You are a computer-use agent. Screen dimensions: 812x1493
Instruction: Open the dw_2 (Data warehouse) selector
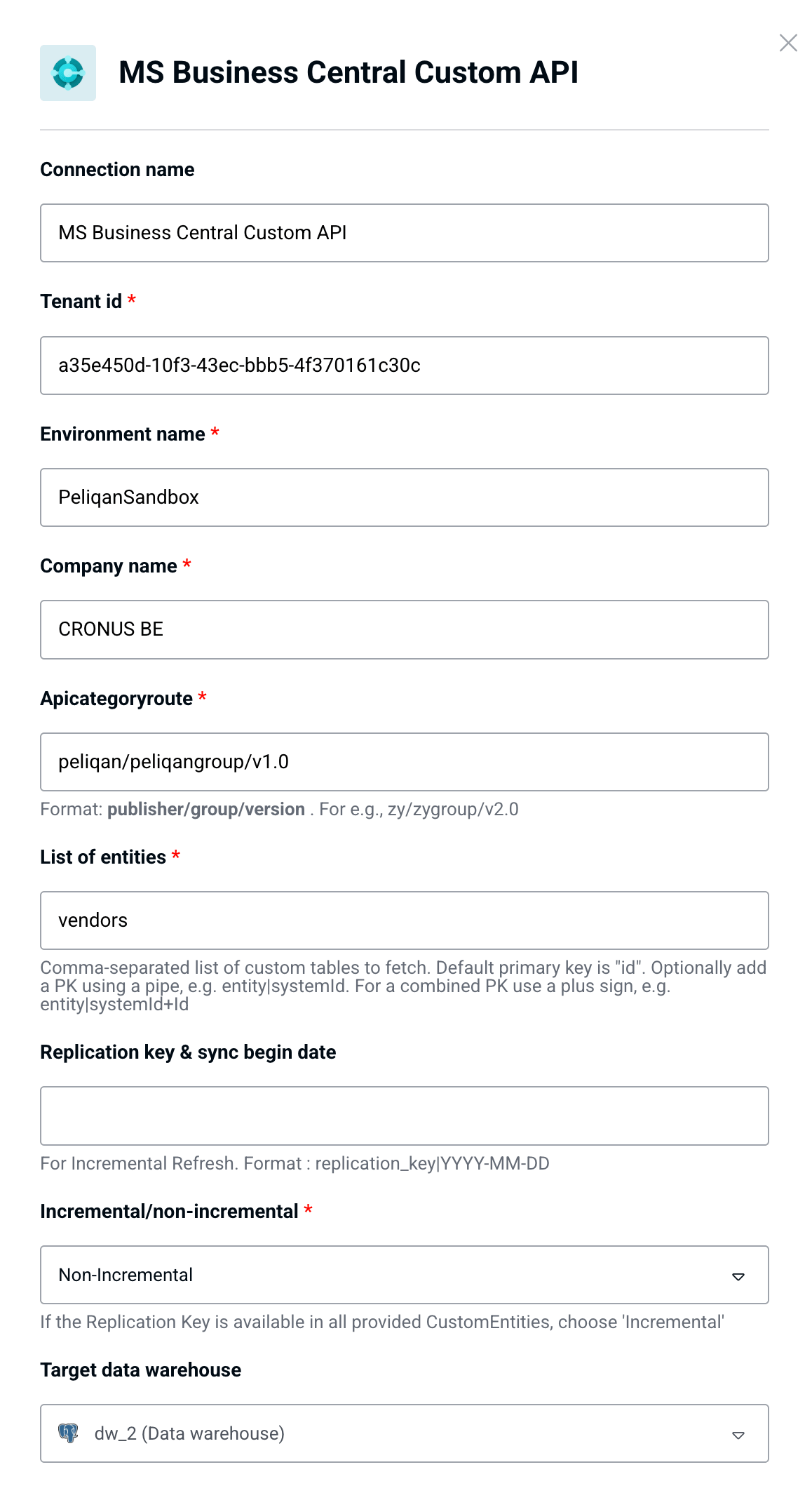(405, 1433)
